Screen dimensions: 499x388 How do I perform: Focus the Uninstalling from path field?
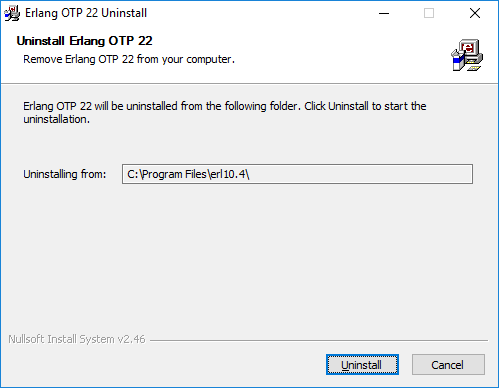point(297,174)
